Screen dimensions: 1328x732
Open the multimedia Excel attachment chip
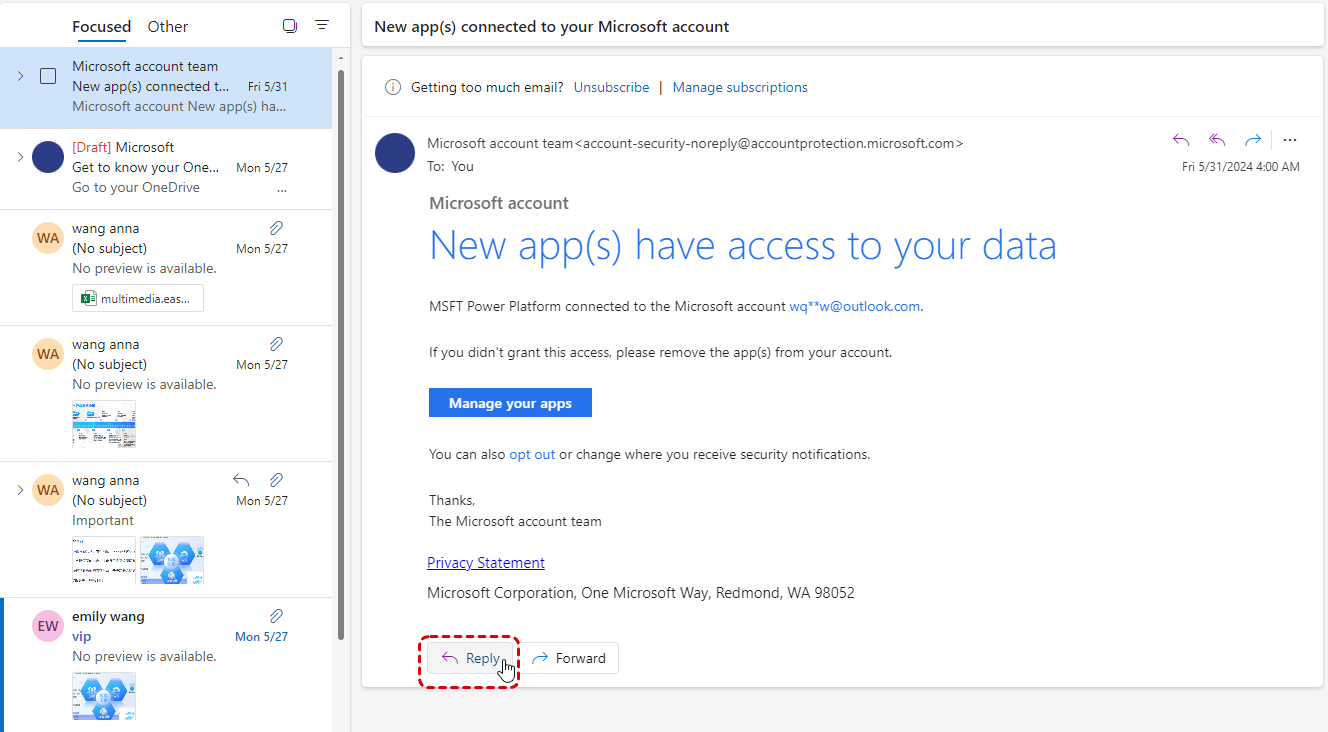point(138,298)
